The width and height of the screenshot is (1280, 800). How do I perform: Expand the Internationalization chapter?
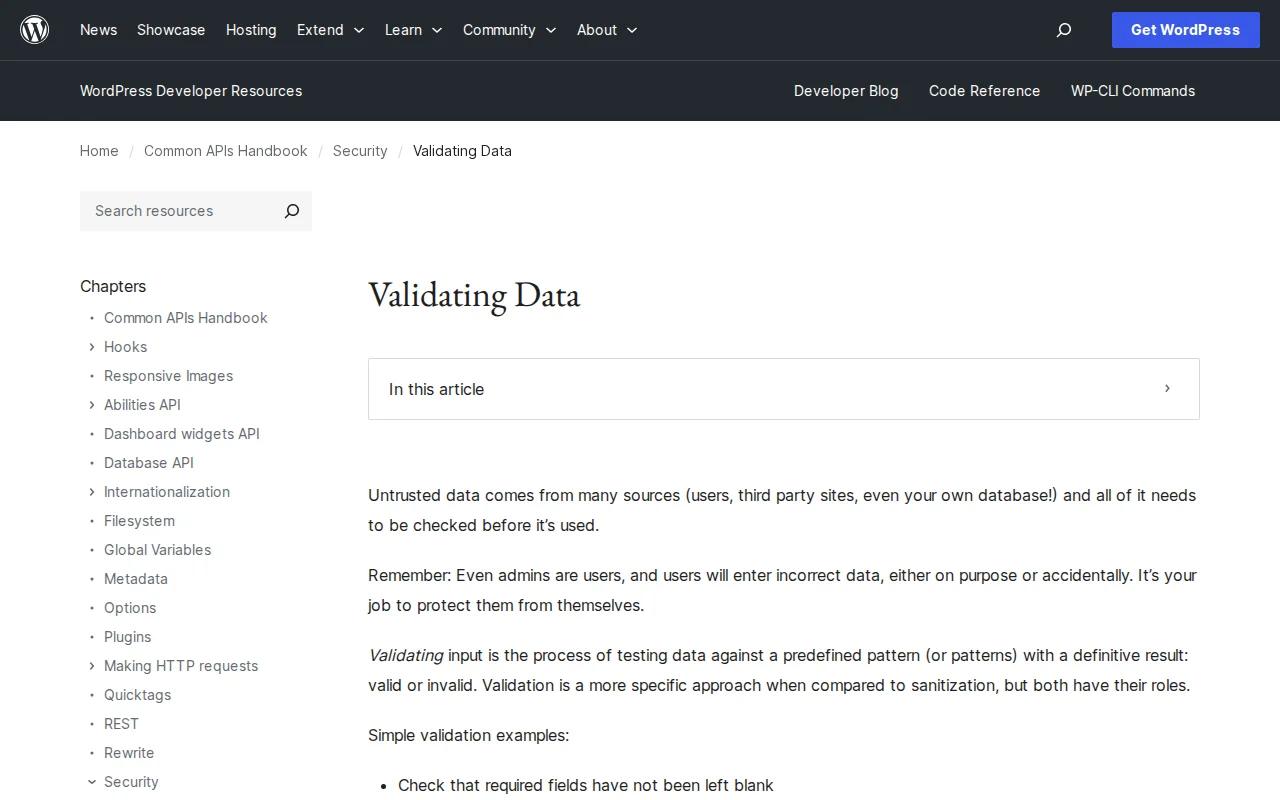pos(91,492)
